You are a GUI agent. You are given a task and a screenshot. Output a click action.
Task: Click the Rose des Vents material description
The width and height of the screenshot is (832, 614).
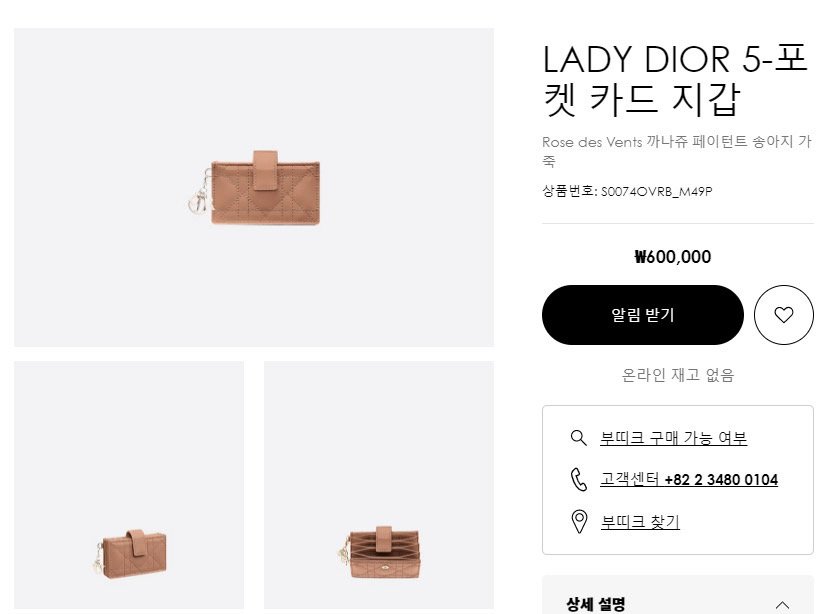pos(677,151)
